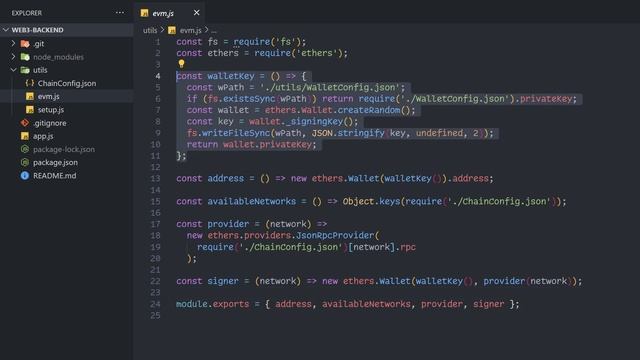Open package-lock.json file
The height and width of the screenshot is (360, 640).
coord(64,149)
